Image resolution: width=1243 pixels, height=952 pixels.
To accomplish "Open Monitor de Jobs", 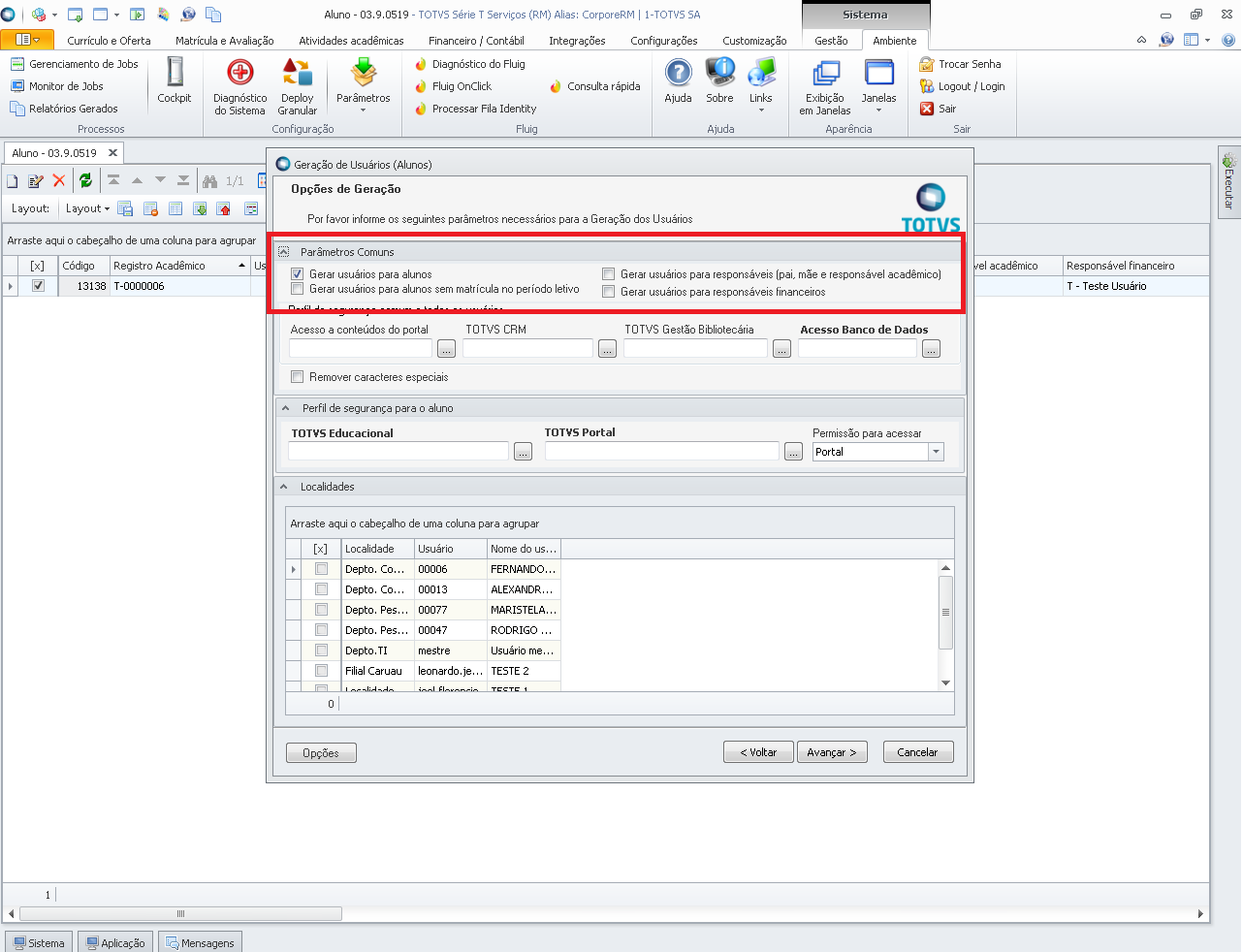I will click(57, 86).
